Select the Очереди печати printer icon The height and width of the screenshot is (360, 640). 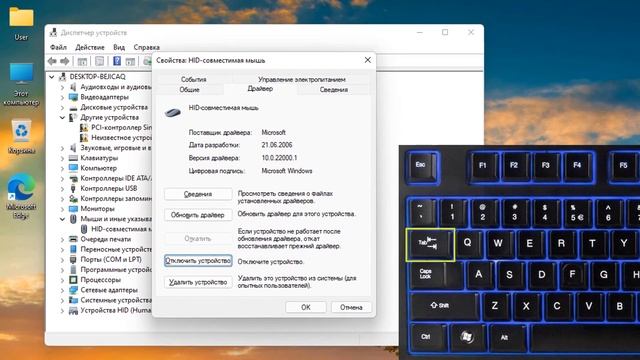73,239
